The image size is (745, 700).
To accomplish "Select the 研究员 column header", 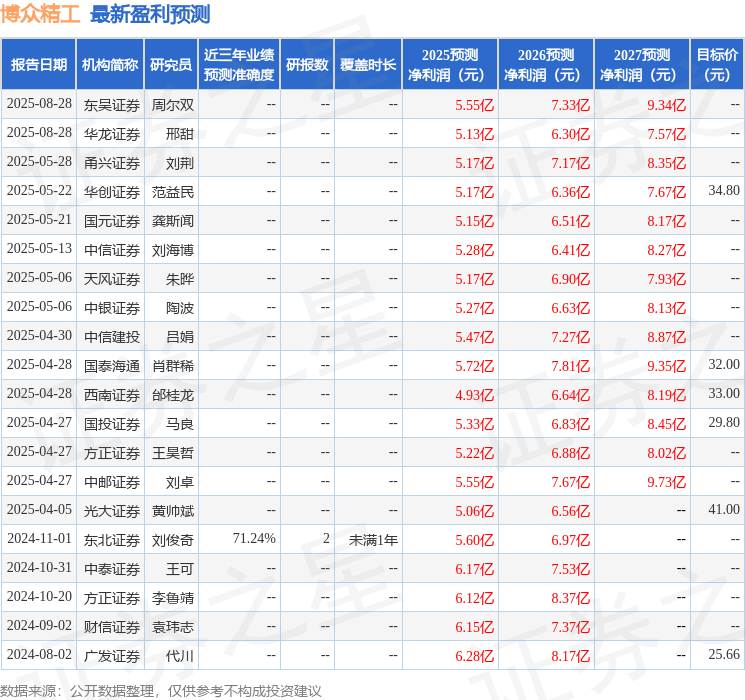I will click(x=171, y=65).
